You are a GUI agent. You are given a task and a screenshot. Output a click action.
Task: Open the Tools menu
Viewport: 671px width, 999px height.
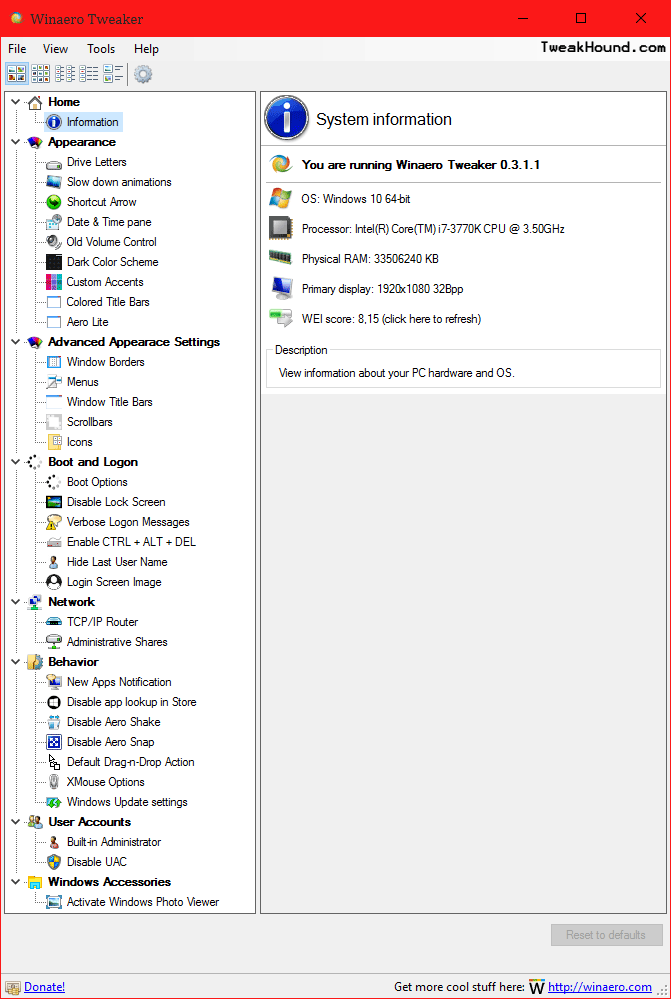[x=101, y=49]
